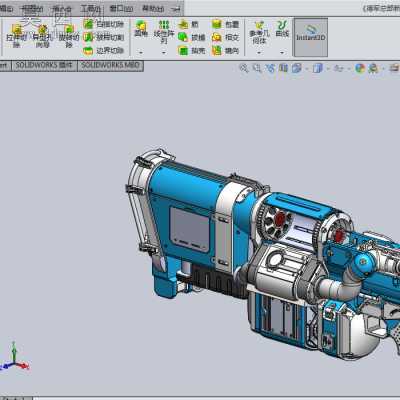The height and width of the screenshot is (400, 400).
Task: Expand the Linear Pattern dropdown arrow
Action: click(x=164, y=52)
